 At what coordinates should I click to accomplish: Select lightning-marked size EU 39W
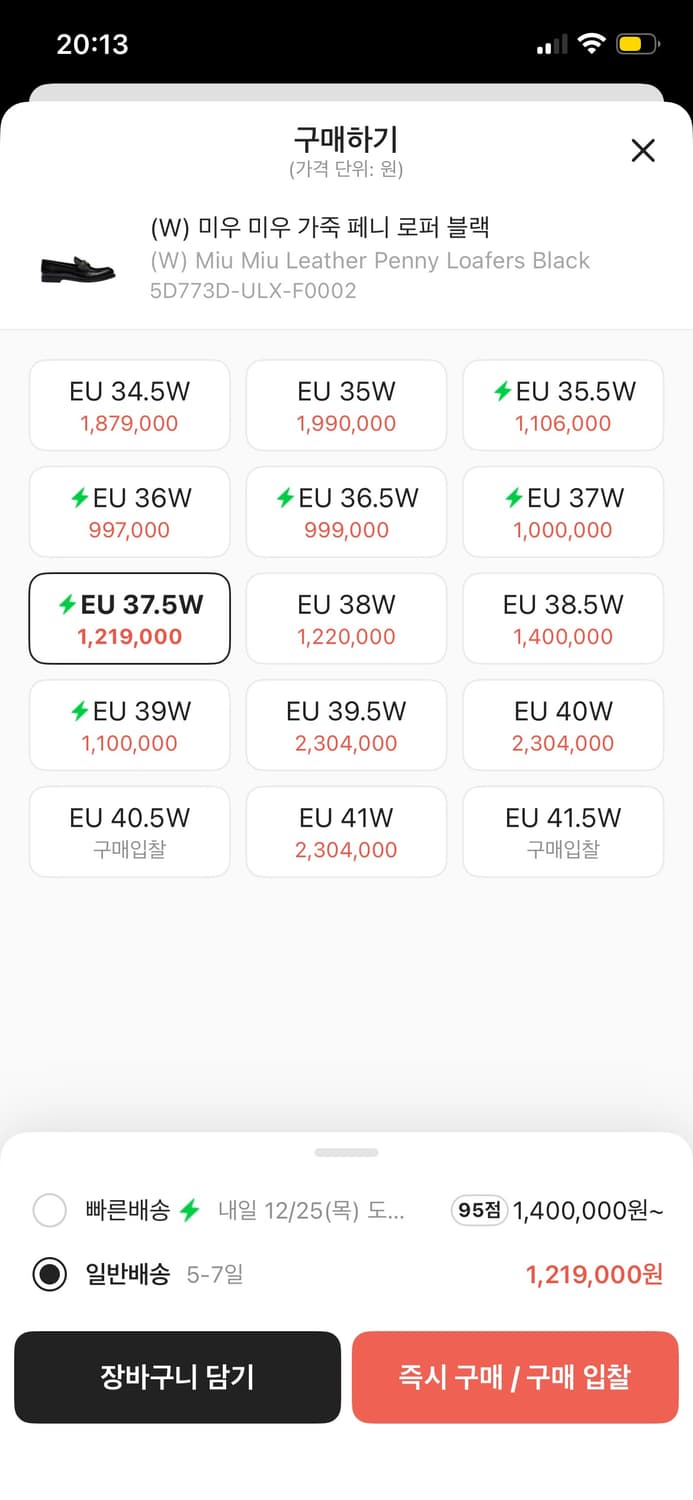[130, 725]
